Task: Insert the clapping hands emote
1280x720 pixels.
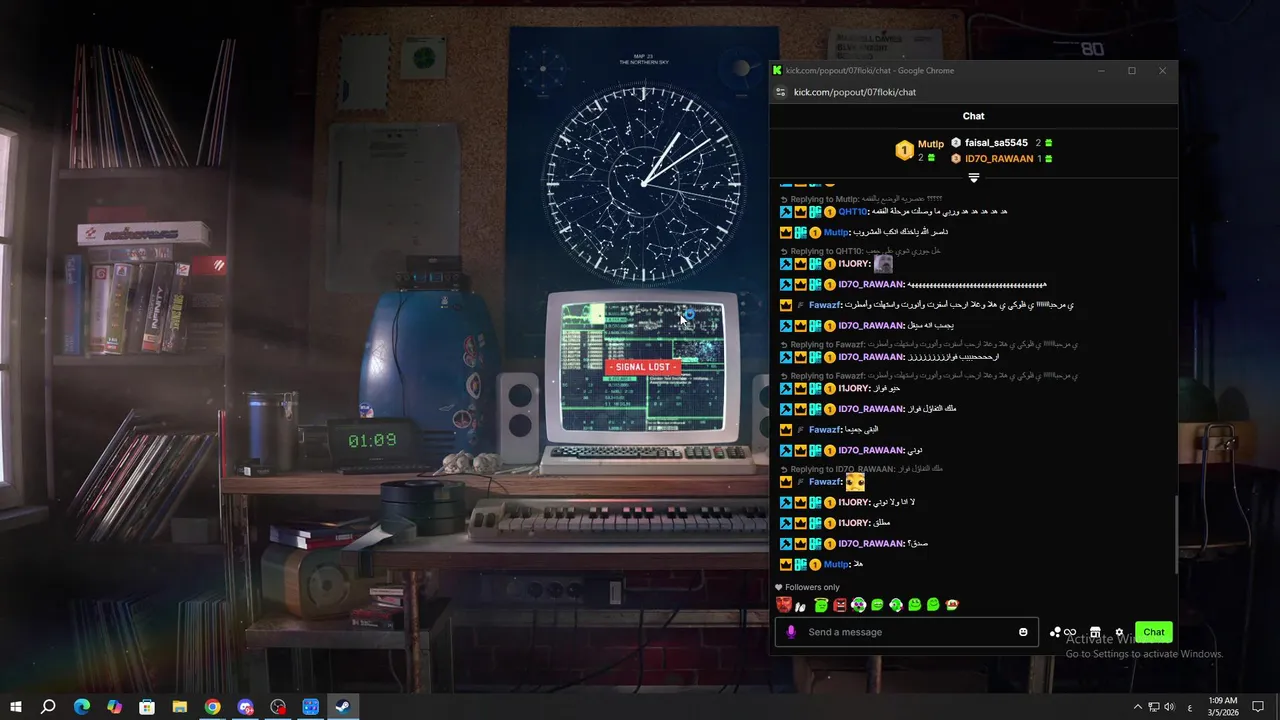Action: pos(802,605)
